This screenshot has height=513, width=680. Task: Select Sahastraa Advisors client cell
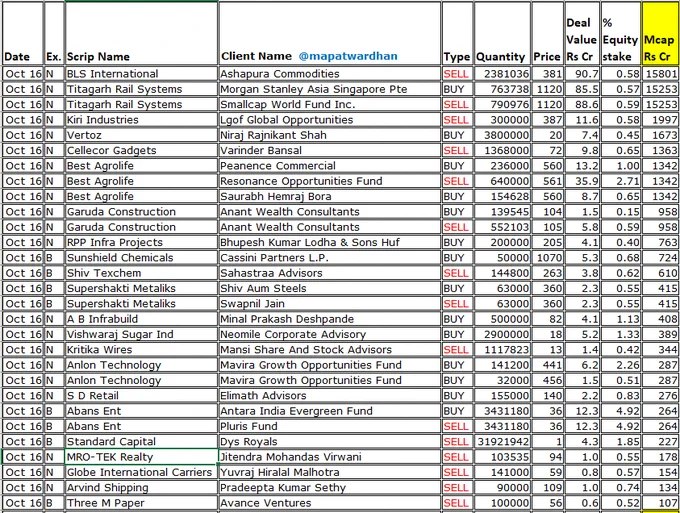330,273
